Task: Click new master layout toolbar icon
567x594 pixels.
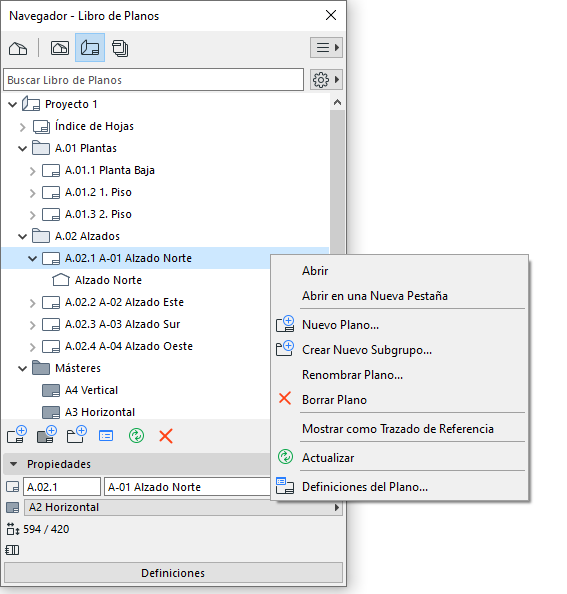Action: click(x=47, y=435)
